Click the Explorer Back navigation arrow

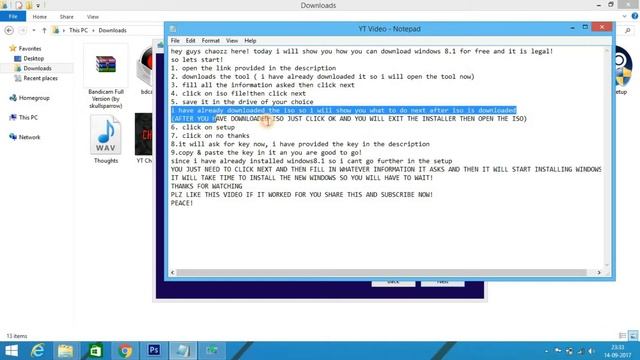point(9,30)
